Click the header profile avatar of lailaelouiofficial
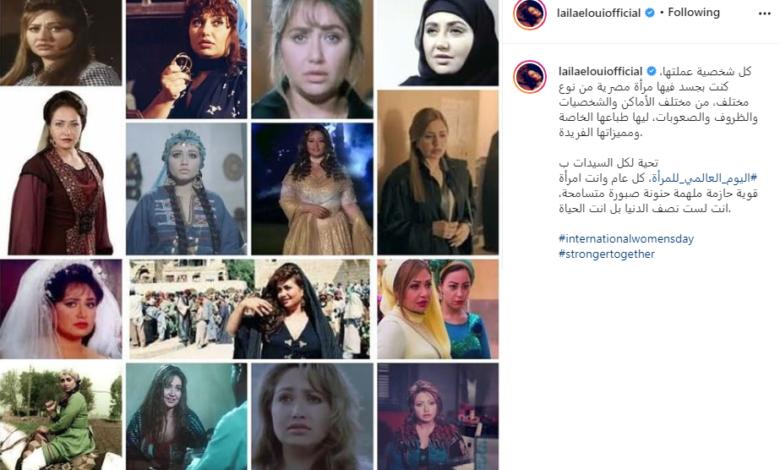The width and height of the screenshot is (780, 470). pyautogui.click(x=529, y=14)
